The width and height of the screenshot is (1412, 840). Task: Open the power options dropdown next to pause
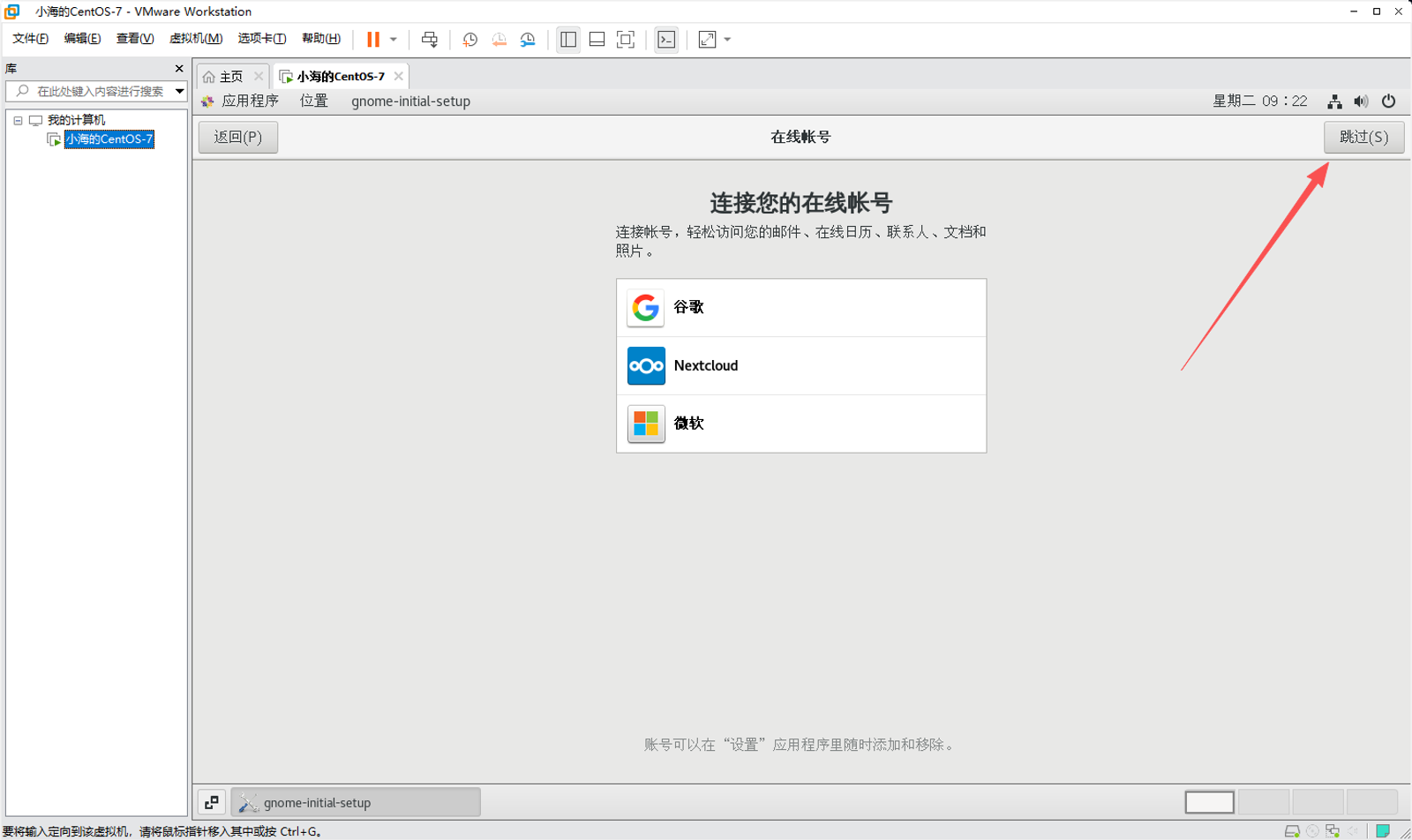[x=394, y=40]
